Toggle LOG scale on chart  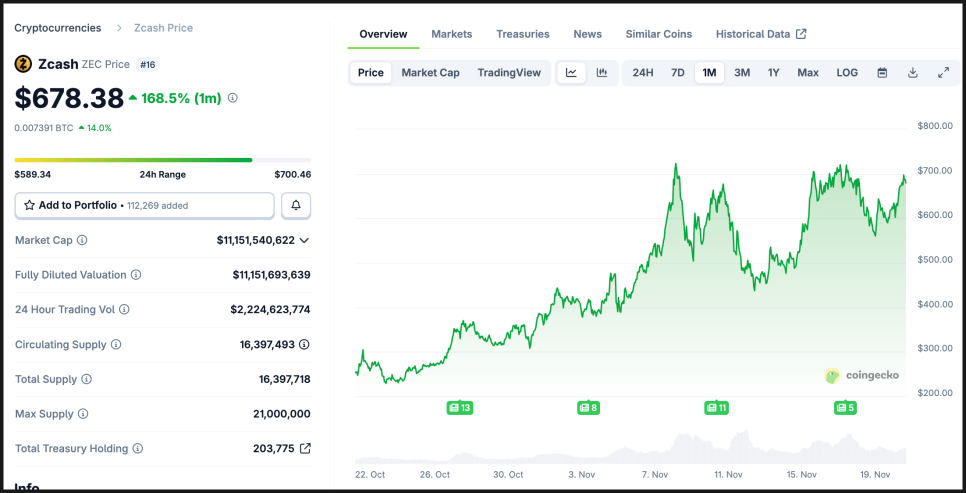coord(847,73)
